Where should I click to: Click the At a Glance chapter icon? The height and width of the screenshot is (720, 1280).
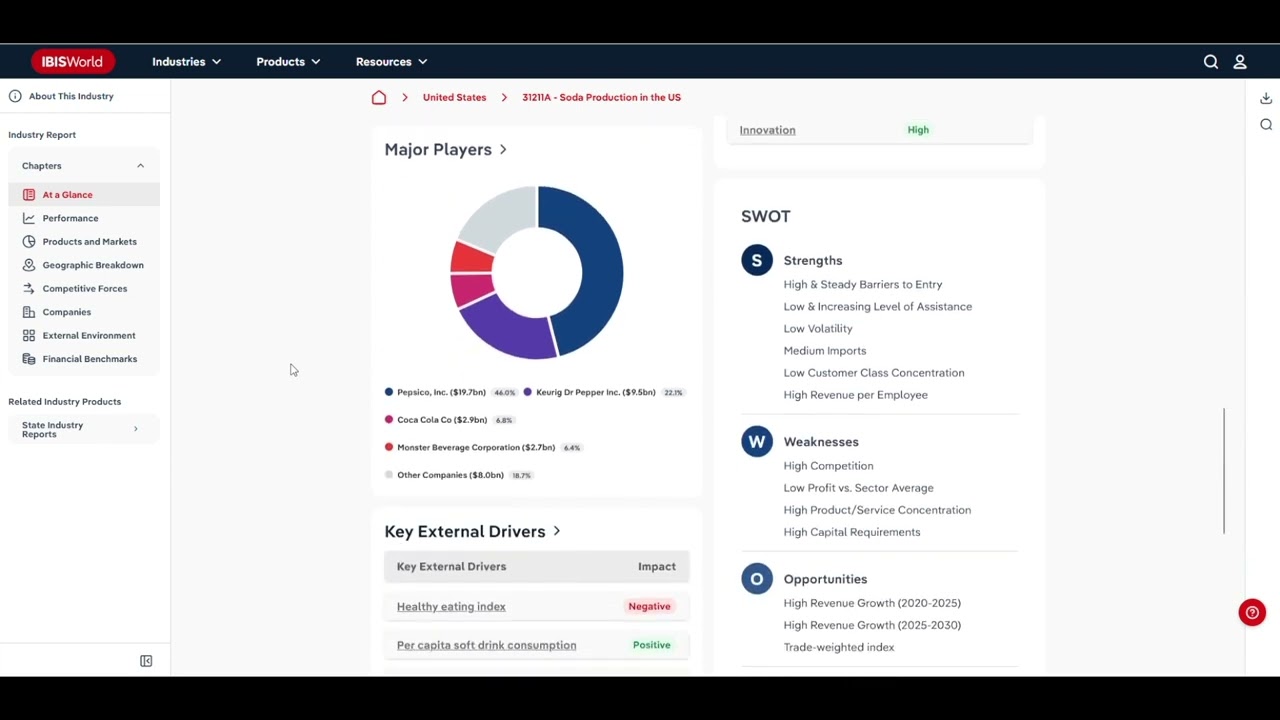click(29, 195)
